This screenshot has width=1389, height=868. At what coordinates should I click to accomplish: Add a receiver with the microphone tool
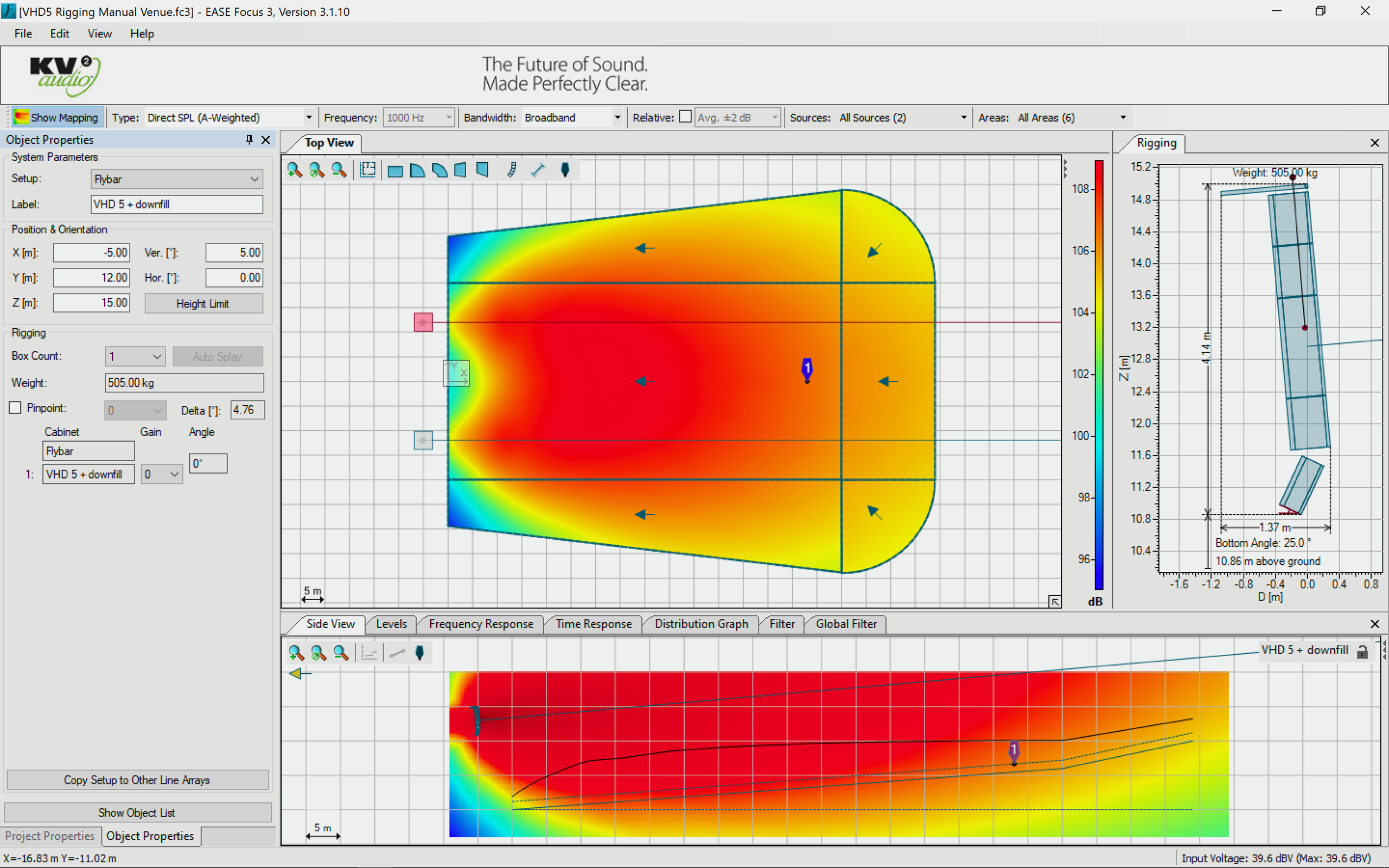[x=565, y=170]
